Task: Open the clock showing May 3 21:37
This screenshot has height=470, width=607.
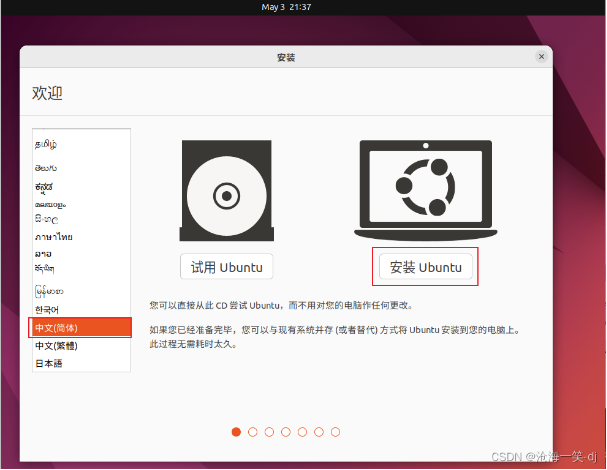Action: pyautogui.click(x=286, y=7)
